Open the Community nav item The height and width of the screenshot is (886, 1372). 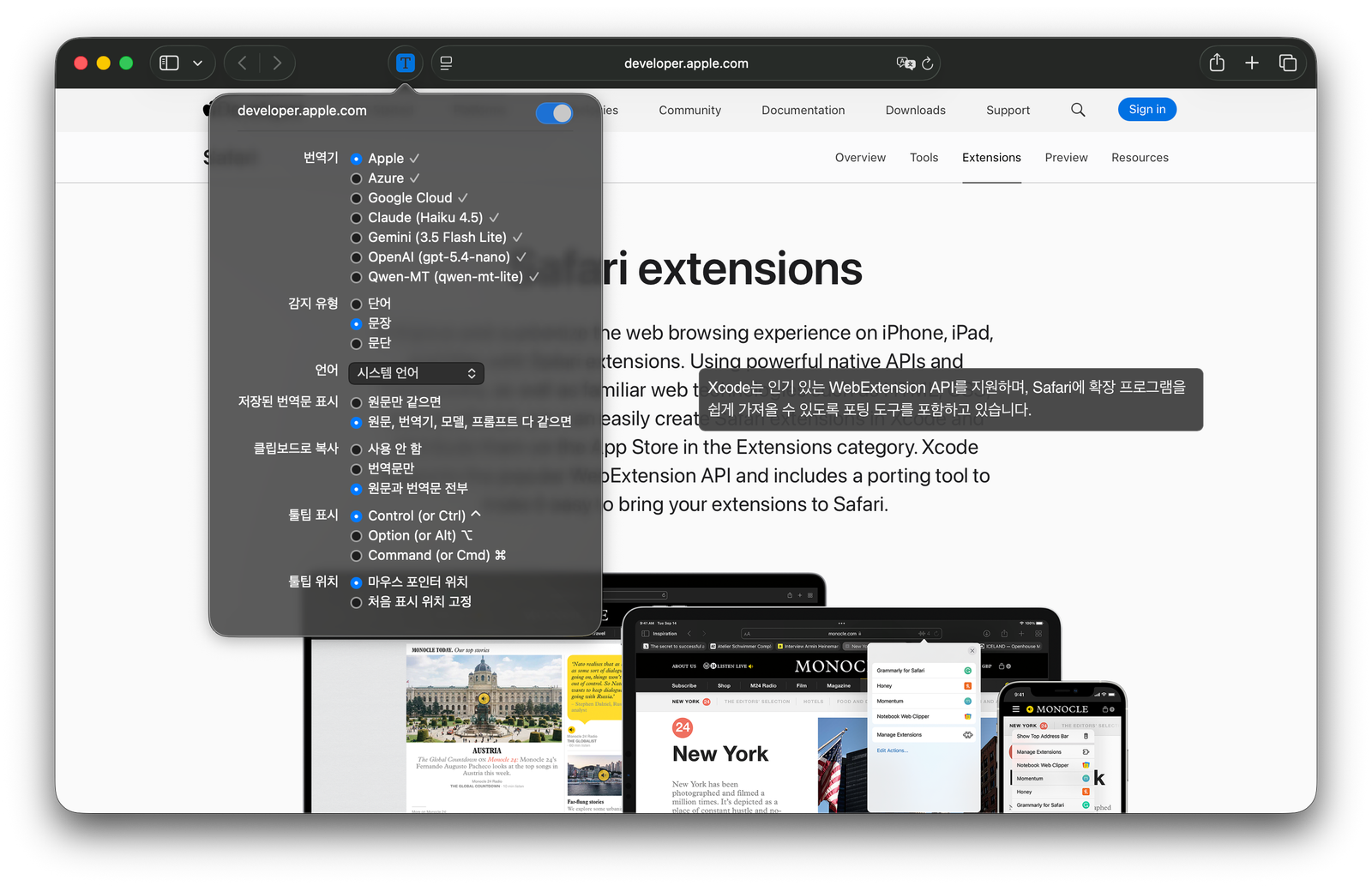(690, 110)
